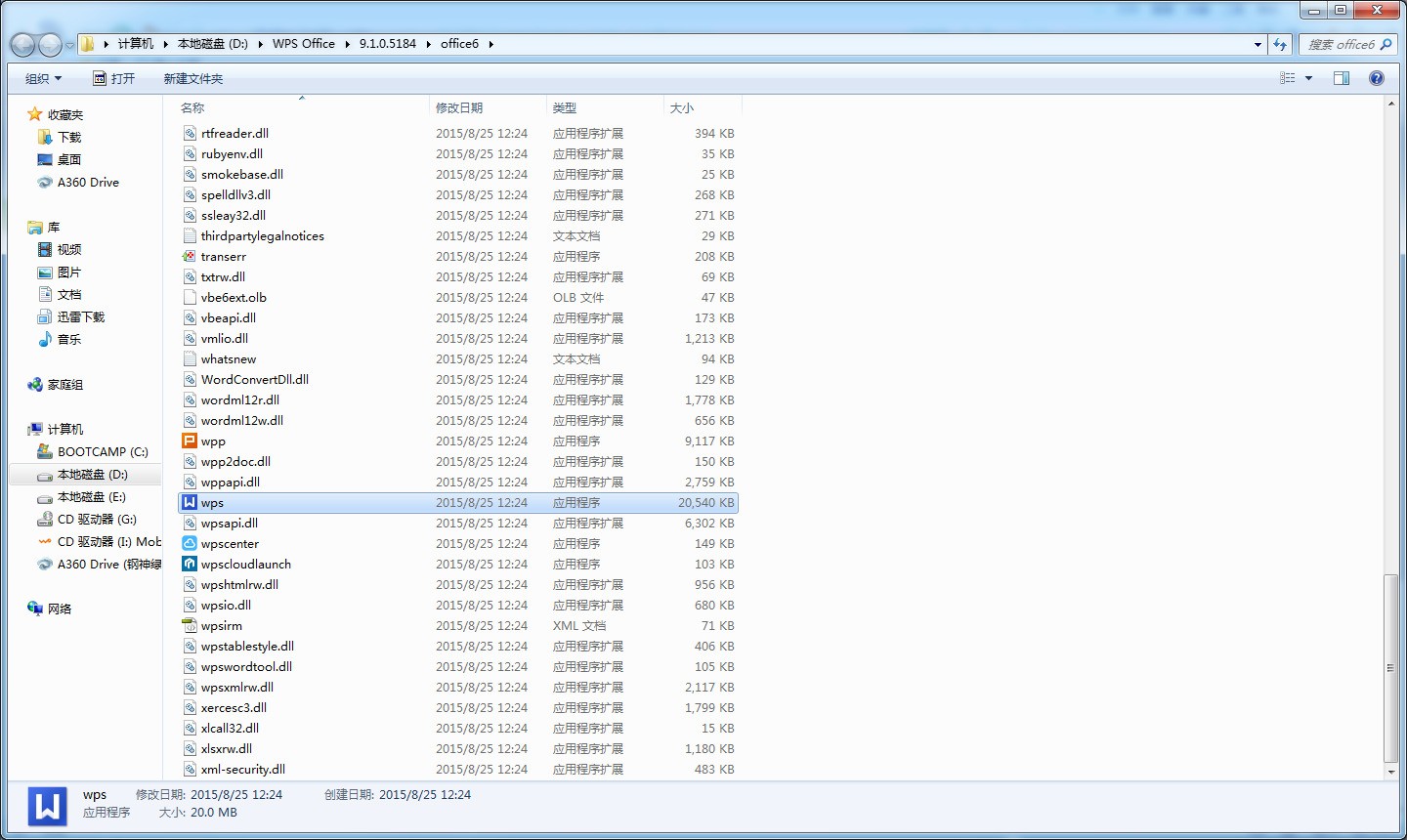The width and height of the screenshot is (1407, 840).
Task: Select 图片 library in sidebar
Action: 69,272
